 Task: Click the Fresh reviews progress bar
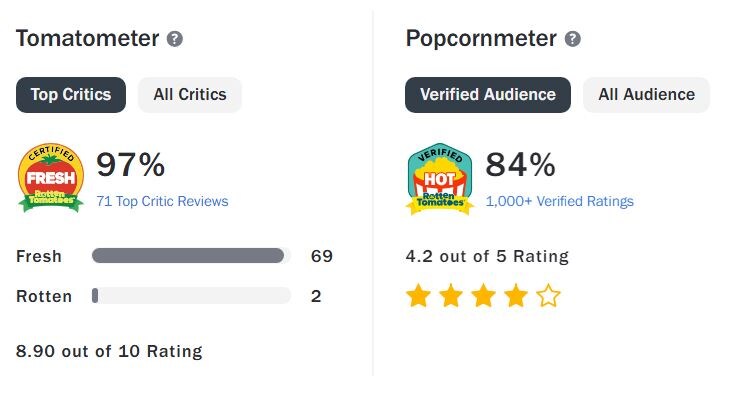point(191,256)
